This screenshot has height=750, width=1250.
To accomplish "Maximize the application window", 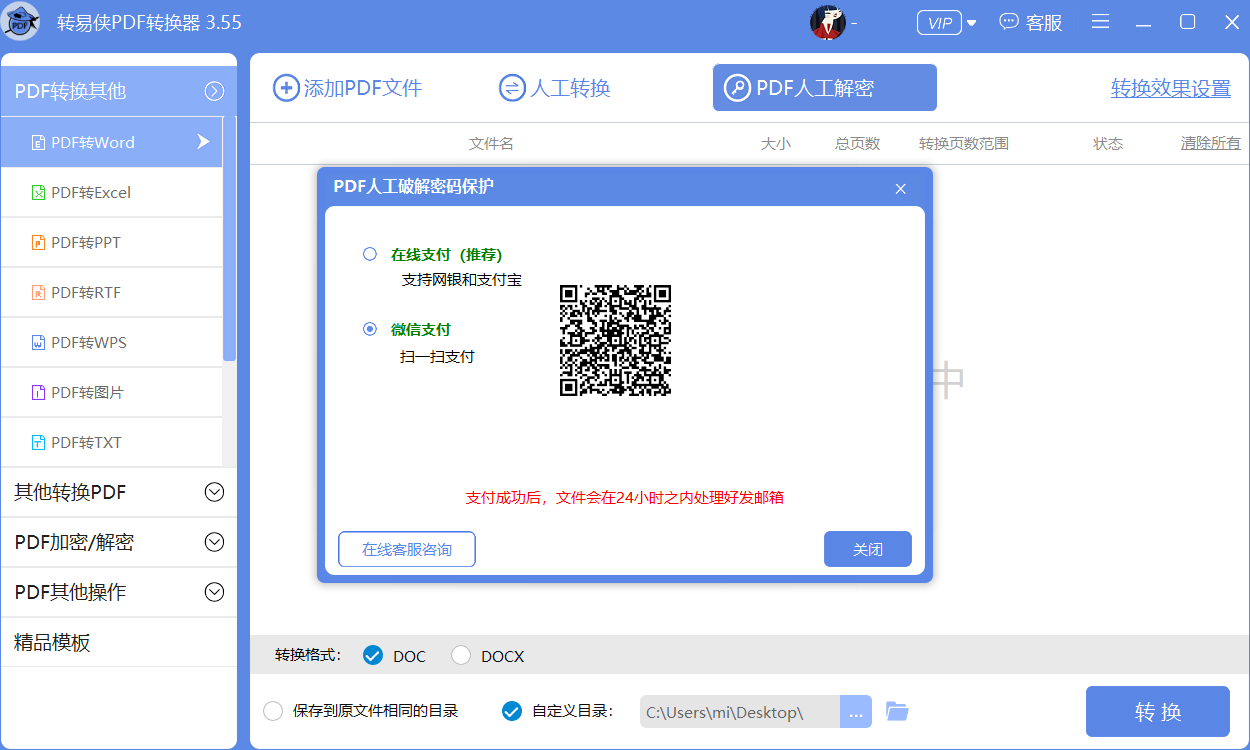I will 1188,22.
